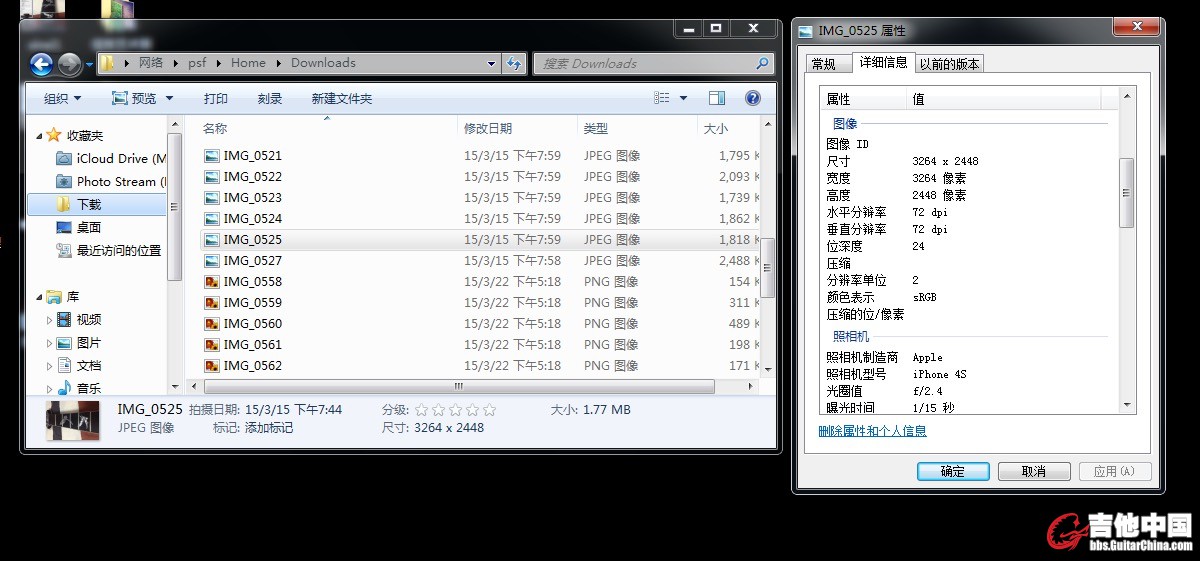Open the help question mark icon
This screenshot has width=1200, height=561.
[x=753, y=98]
